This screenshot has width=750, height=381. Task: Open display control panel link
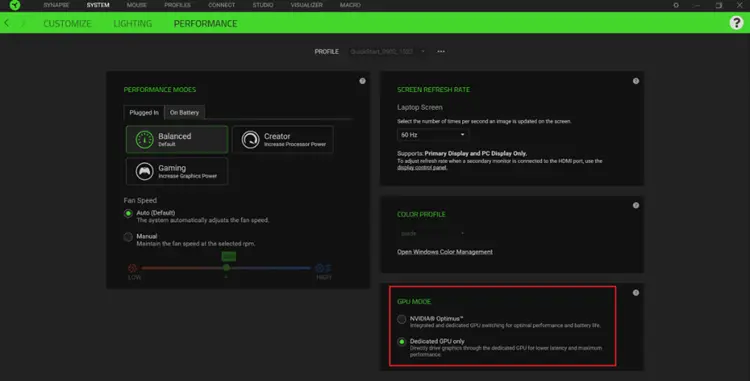coord(422,168)
